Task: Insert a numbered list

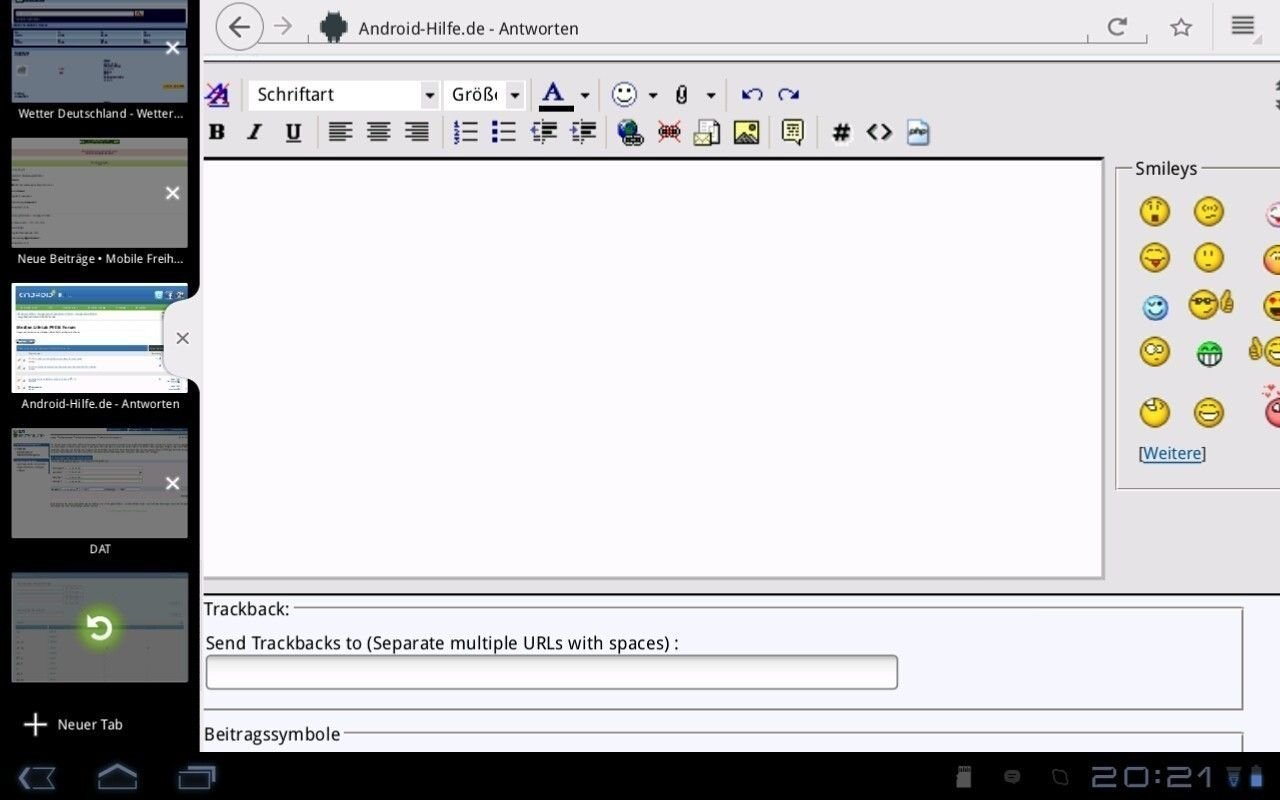Action: (466, 132)
